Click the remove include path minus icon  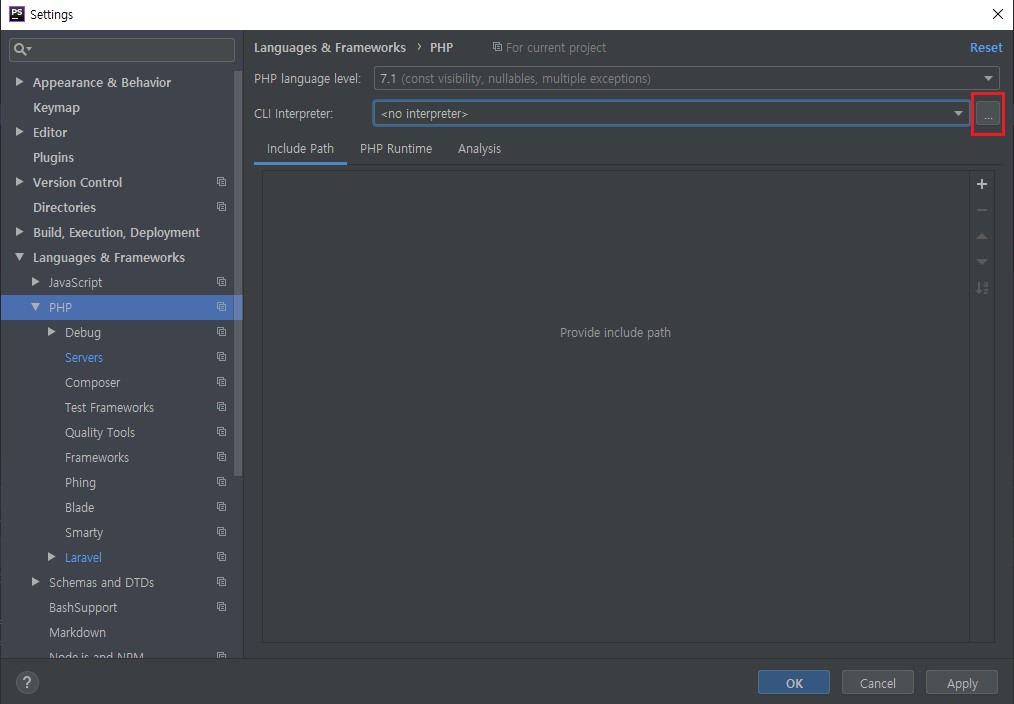pos(982,210)
